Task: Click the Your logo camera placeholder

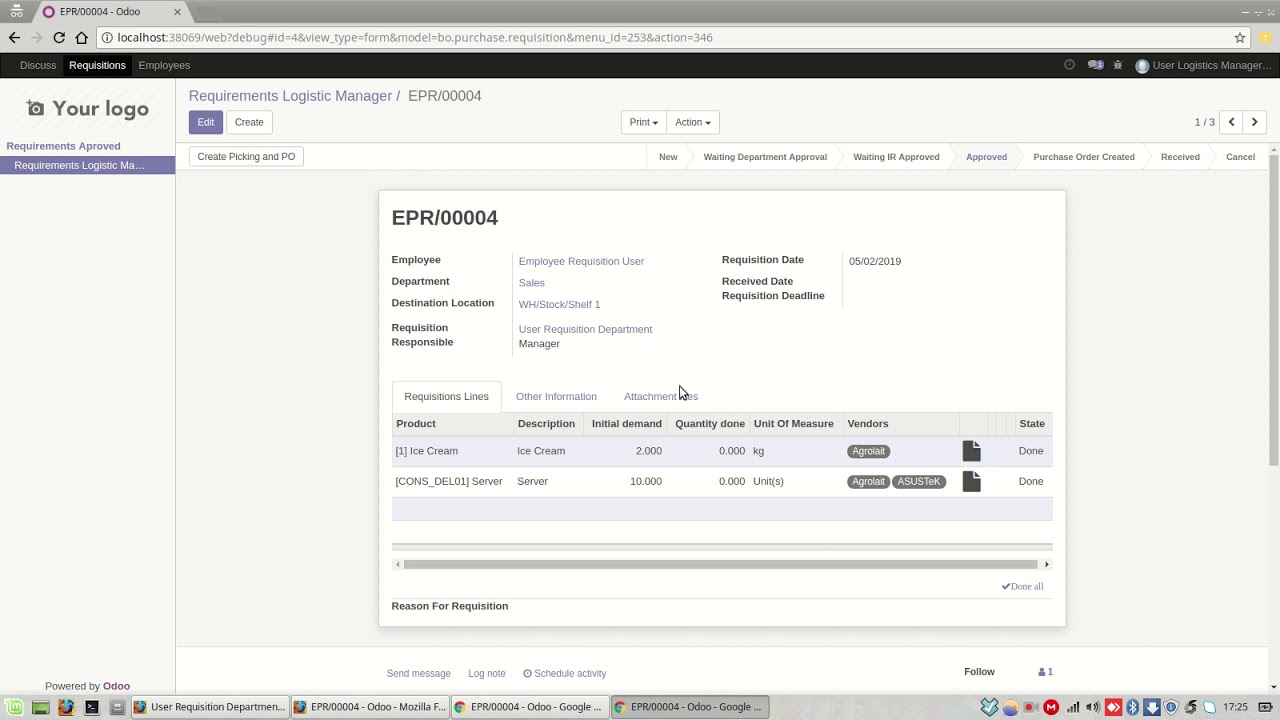Action: pyautogui.click(x=88, y=108)
